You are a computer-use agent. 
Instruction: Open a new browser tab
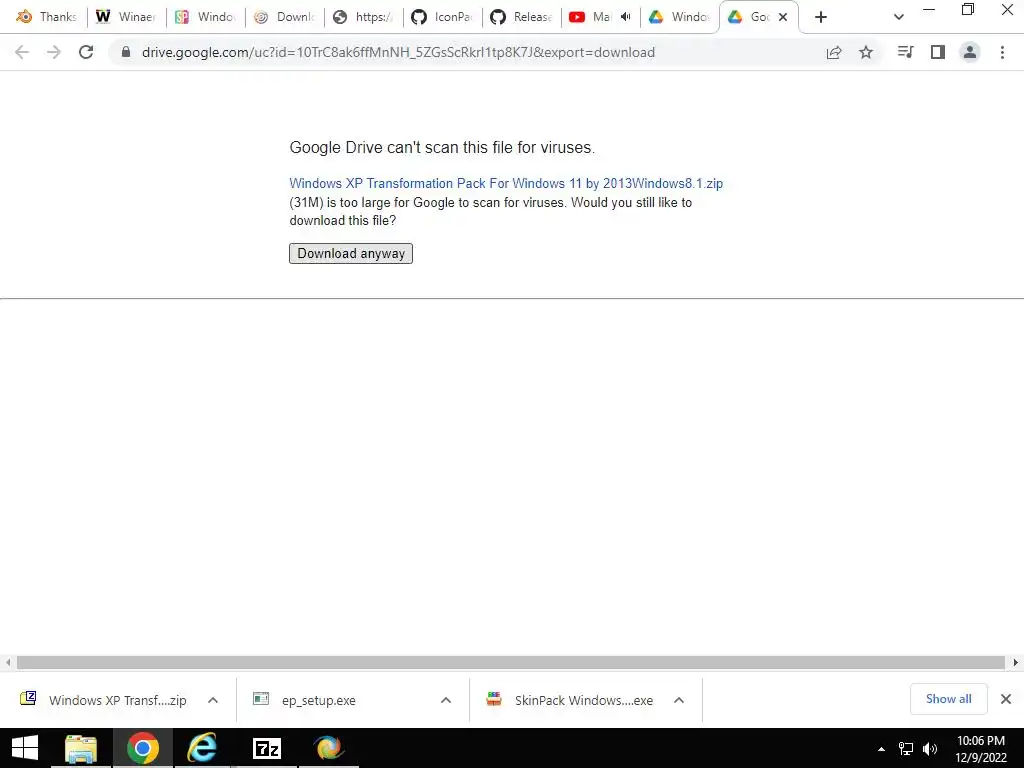coord(821,17)
